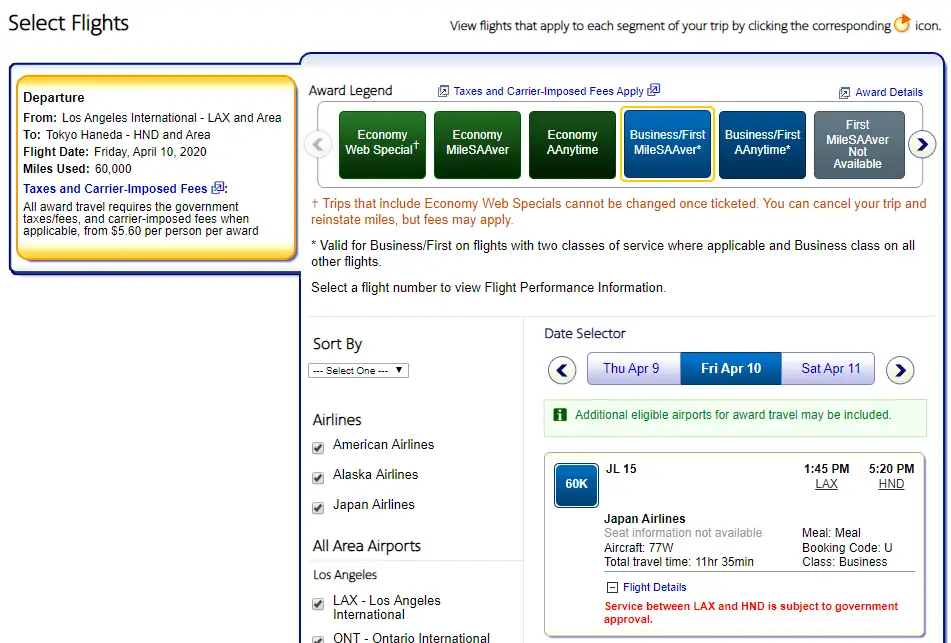Uncheck the American Airlines checkbox
Viewport: 951px width, 643px height.
(x=318, y=448)
